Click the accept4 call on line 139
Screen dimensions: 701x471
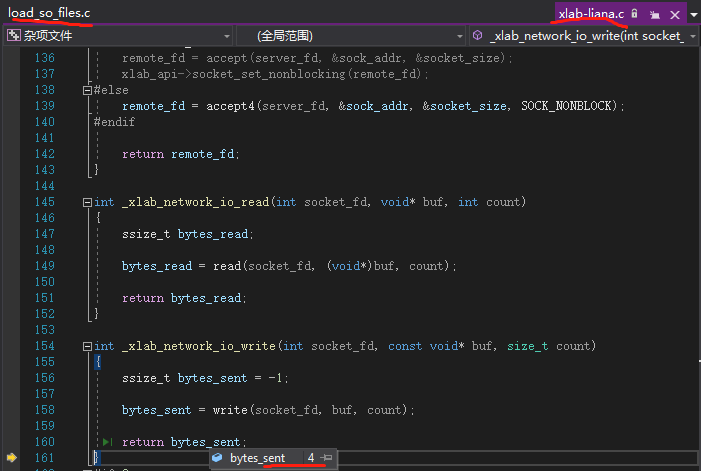(x=230, y=106)
